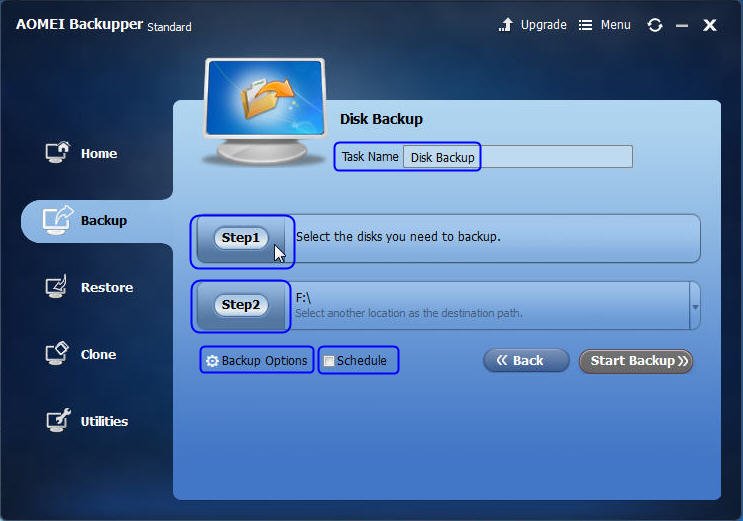Click the F:\ destination path text

tap(303, 298)
